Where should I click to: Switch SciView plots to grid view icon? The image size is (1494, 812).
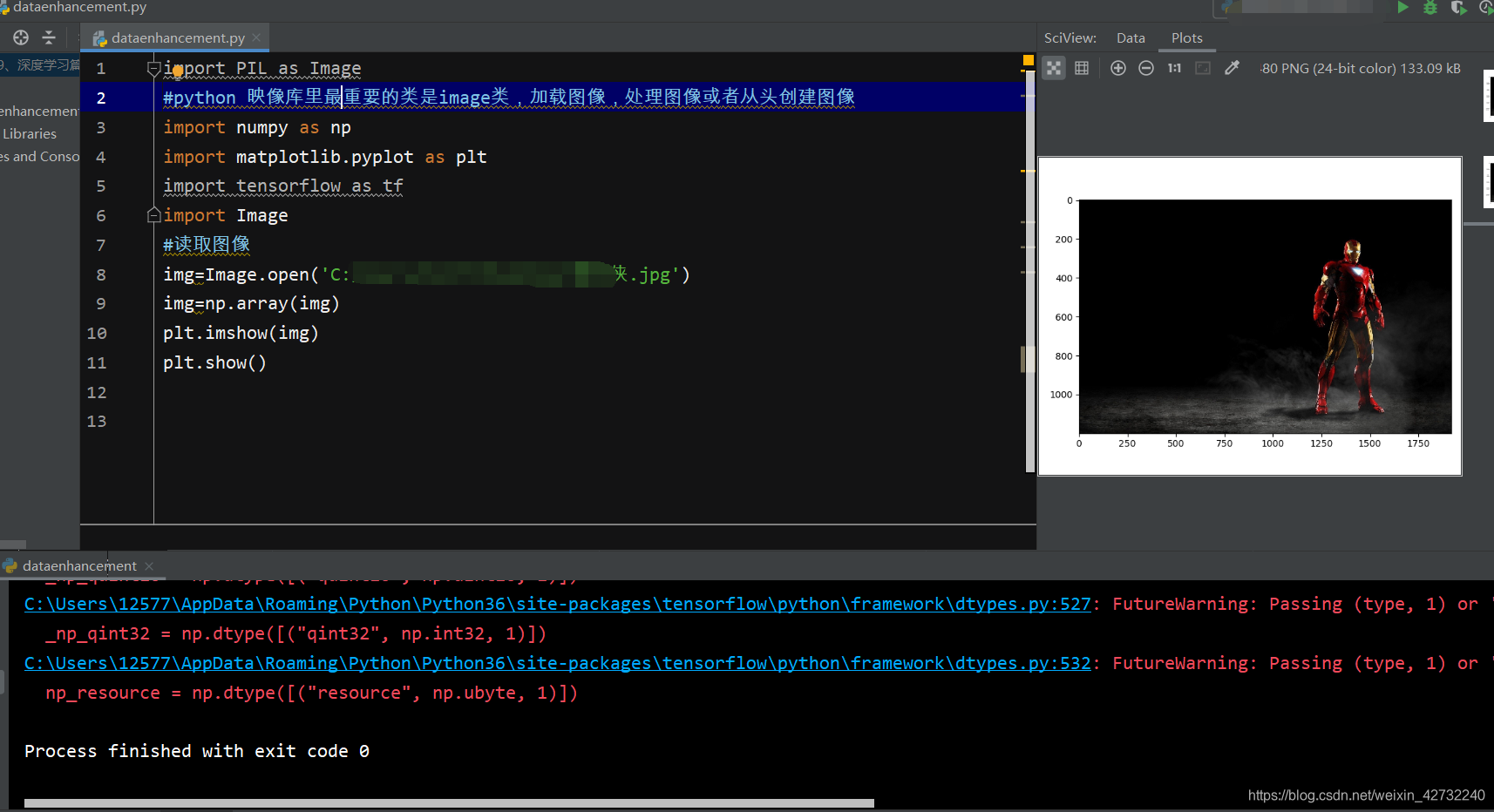(1082, 68)
